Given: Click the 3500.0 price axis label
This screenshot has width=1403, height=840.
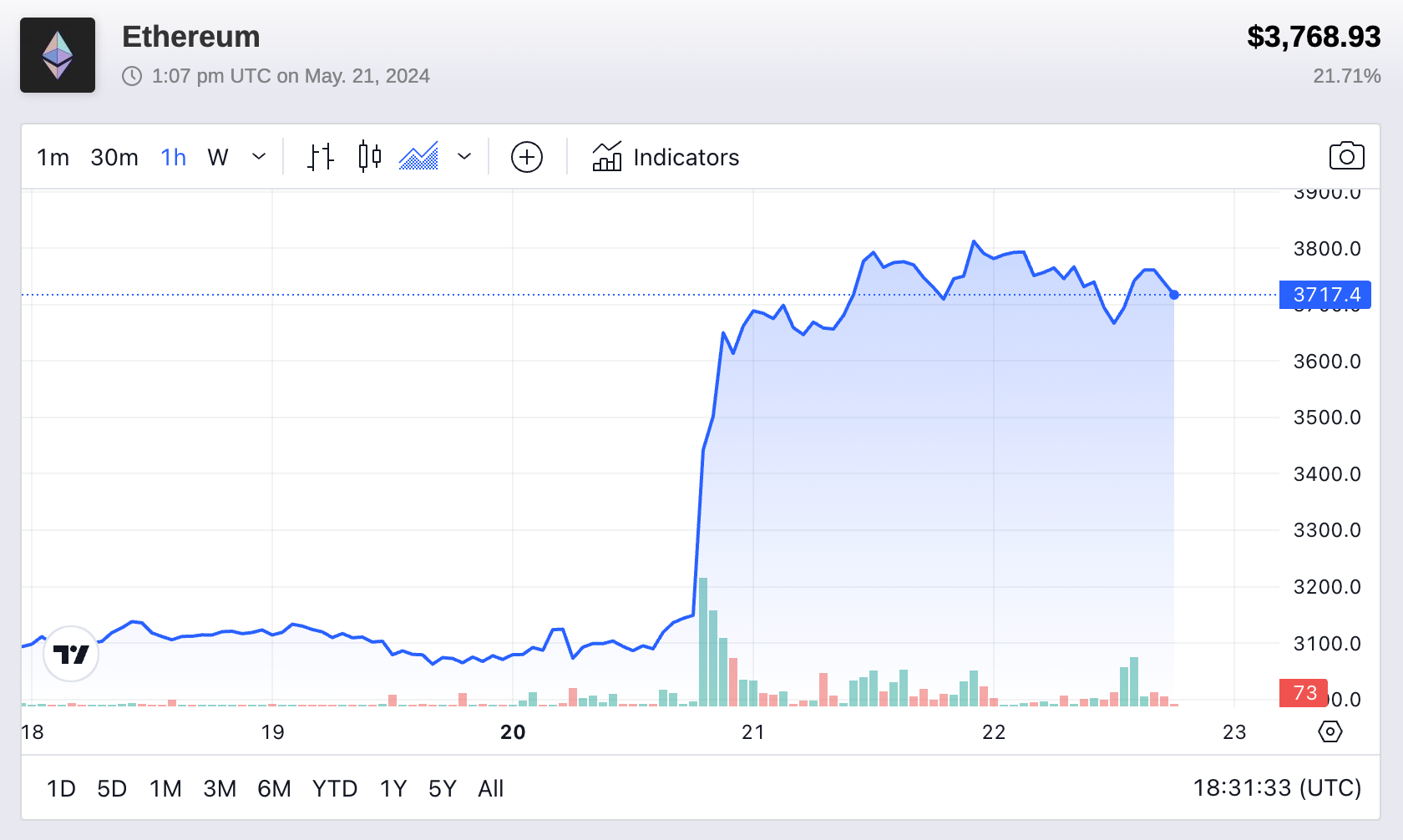Looking at the screenshot, I should [x=1327, y=417].
